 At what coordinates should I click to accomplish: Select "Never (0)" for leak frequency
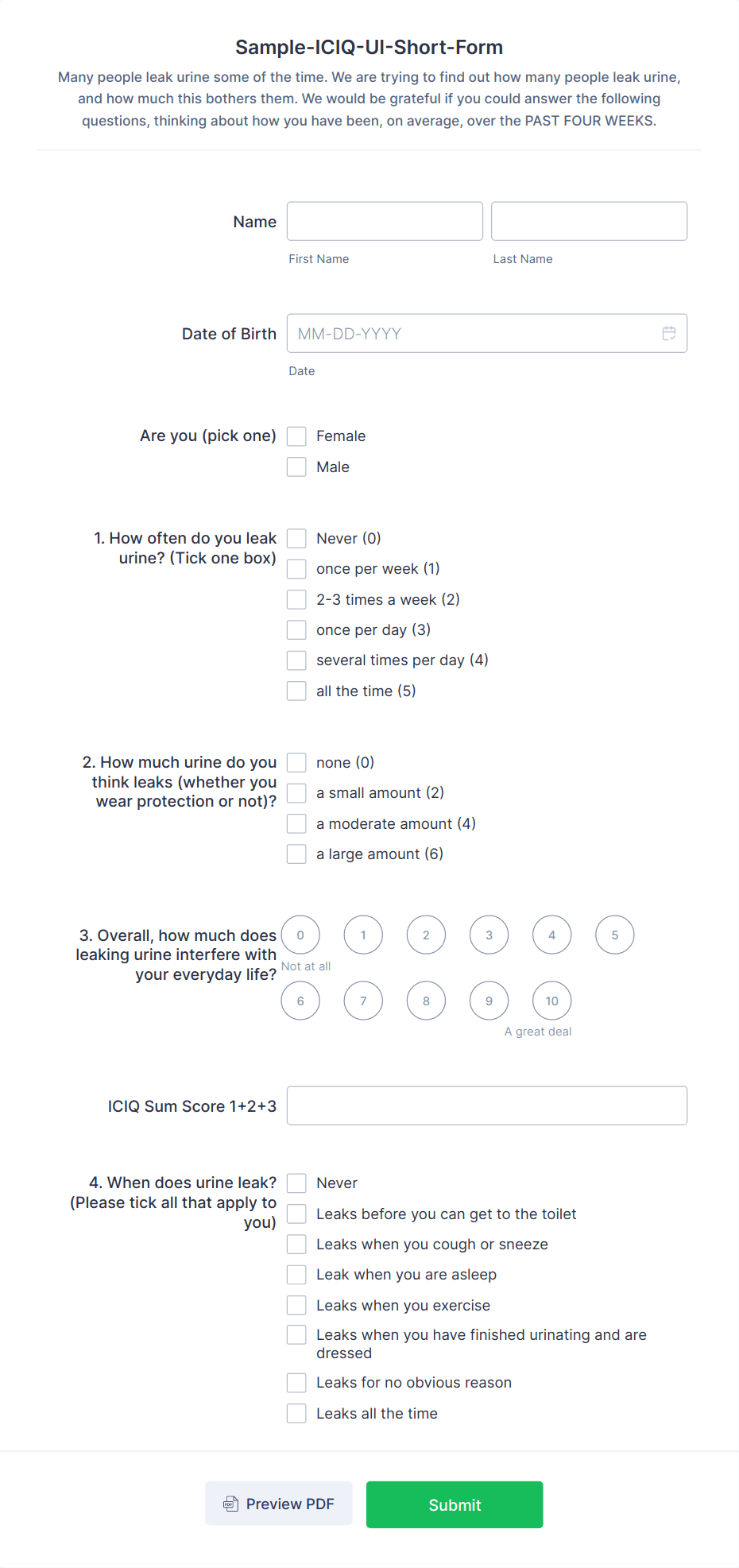coord(296,538)
